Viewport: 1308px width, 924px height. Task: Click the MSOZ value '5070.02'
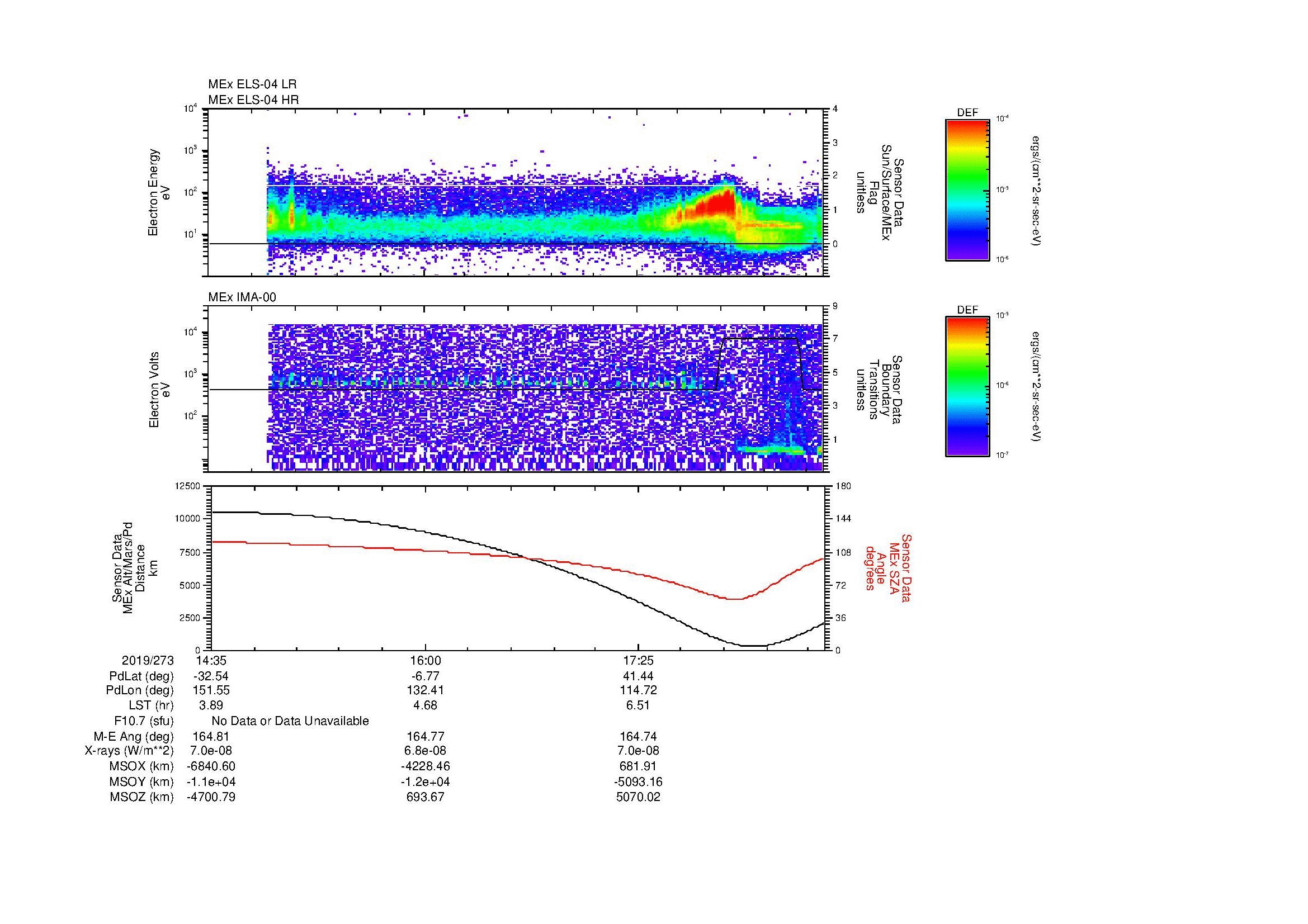click(x=639, y=797)
